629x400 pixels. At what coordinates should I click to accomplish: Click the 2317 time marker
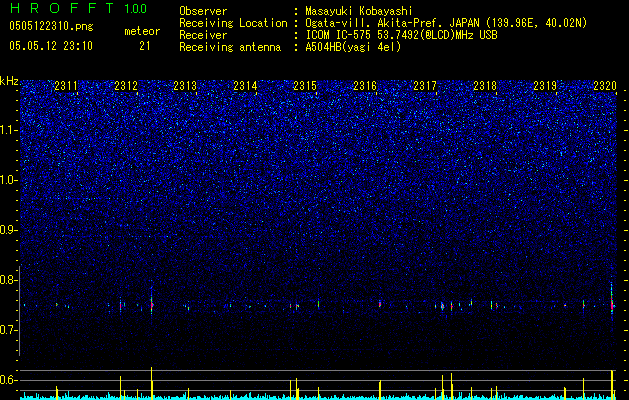425,85
